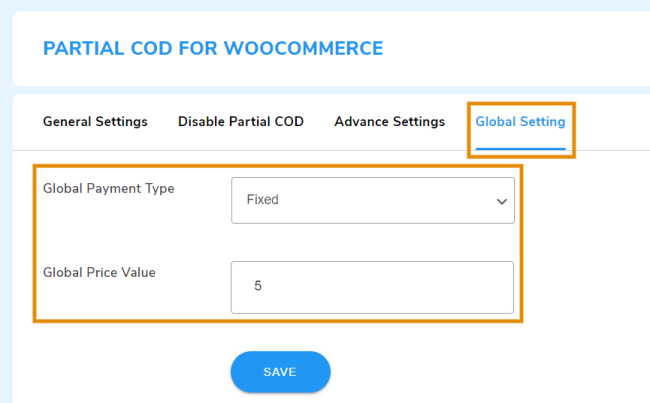This screenshot has width=650, height=403.
Task: Click the 'Fixed' value in the dropdown
Action: tap(263, 200)
